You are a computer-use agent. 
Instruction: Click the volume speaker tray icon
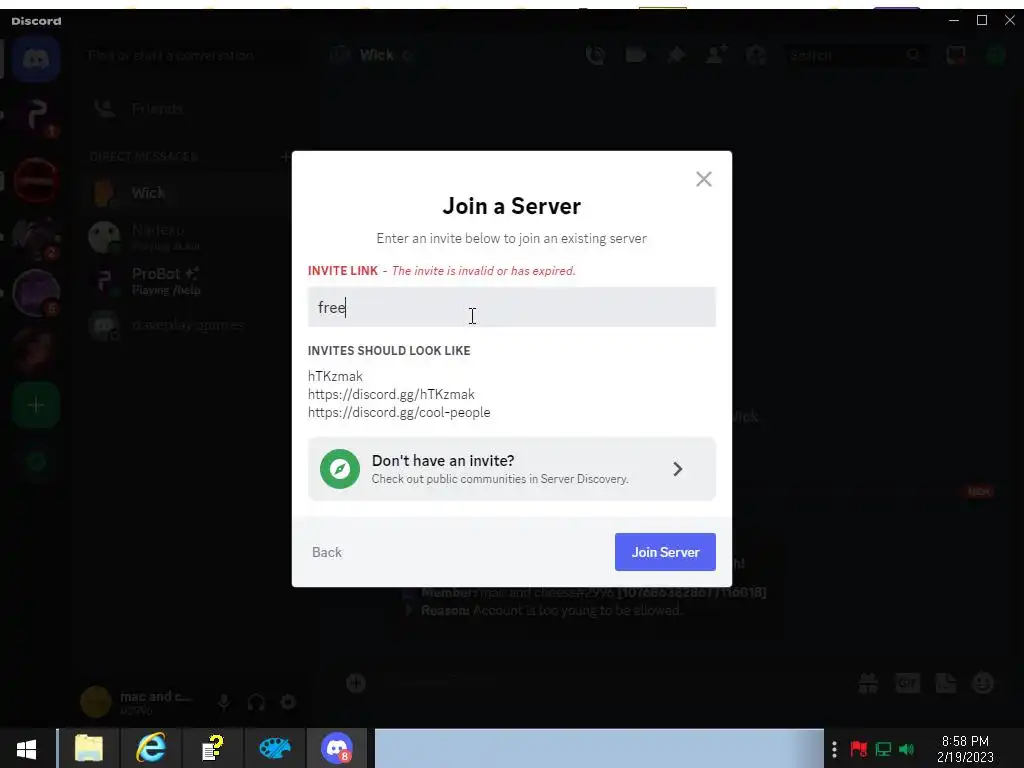coord(906,749)
